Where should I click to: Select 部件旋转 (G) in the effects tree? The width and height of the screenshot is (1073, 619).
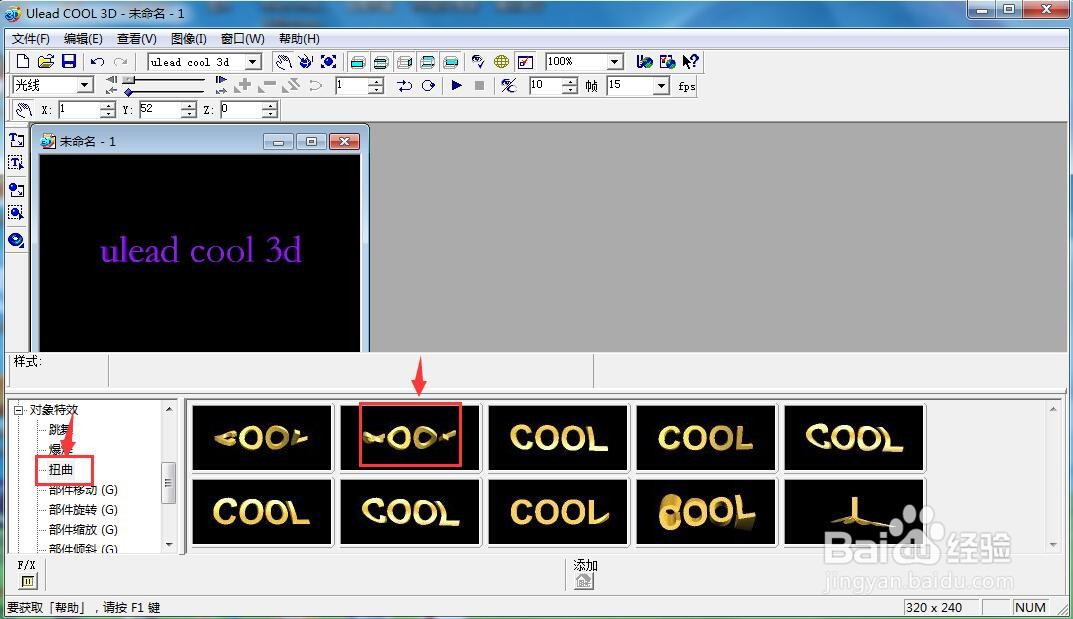[x=83, y=510]
